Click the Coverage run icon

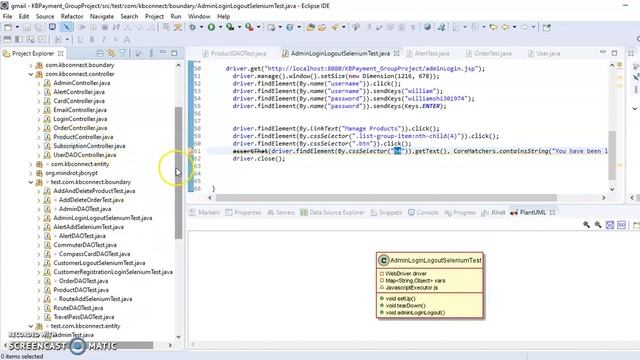tap(230, 27)
